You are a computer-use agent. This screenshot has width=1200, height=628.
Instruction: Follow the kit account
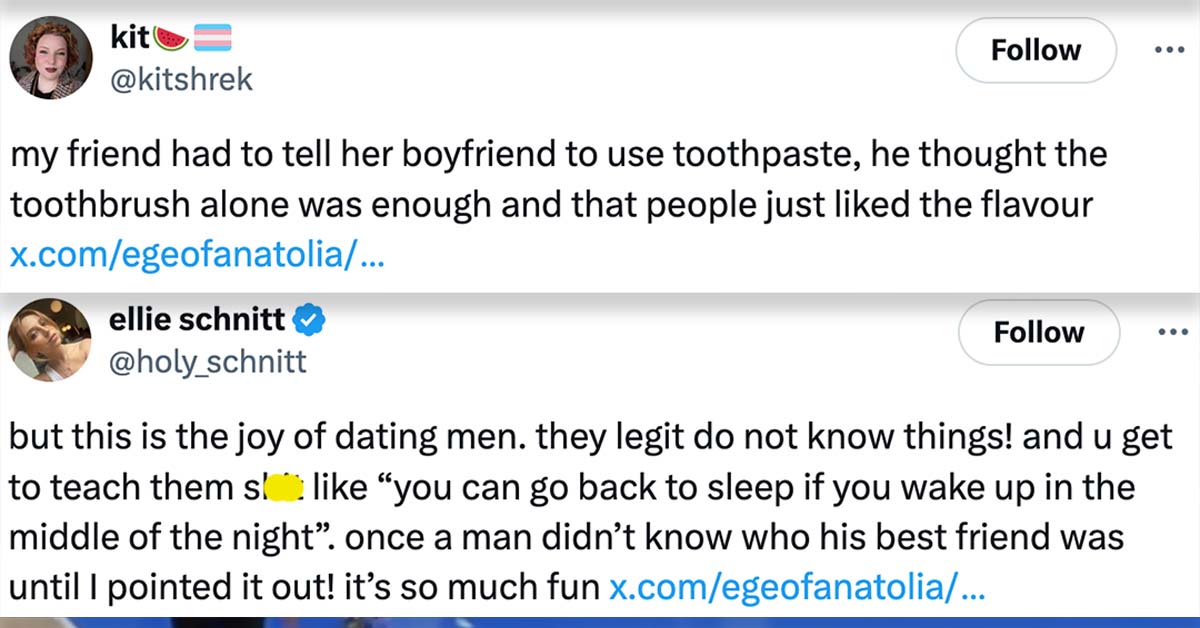coord(1035,50)
